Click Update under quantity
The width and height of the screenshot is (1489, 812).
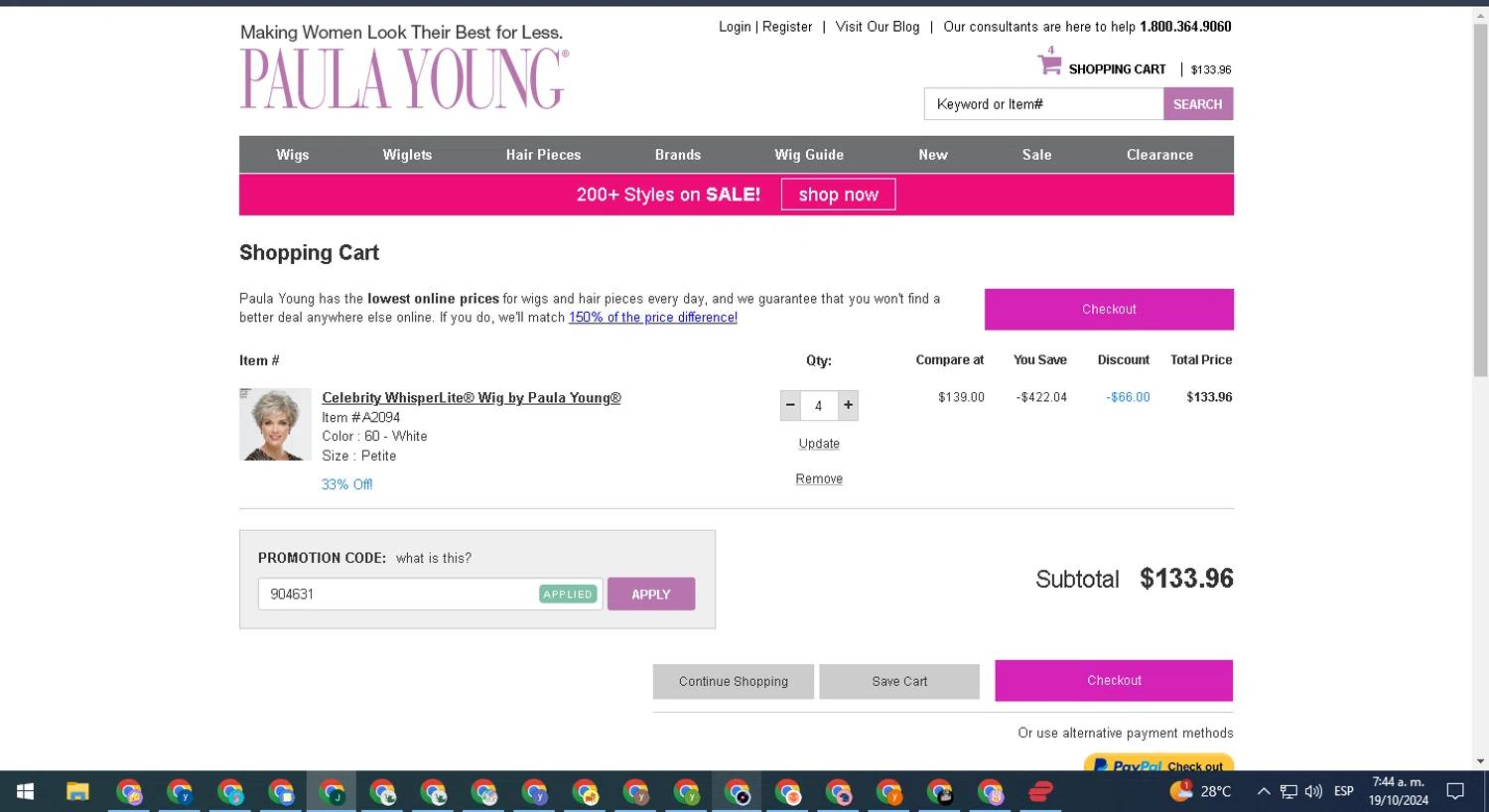pos(819,444)
